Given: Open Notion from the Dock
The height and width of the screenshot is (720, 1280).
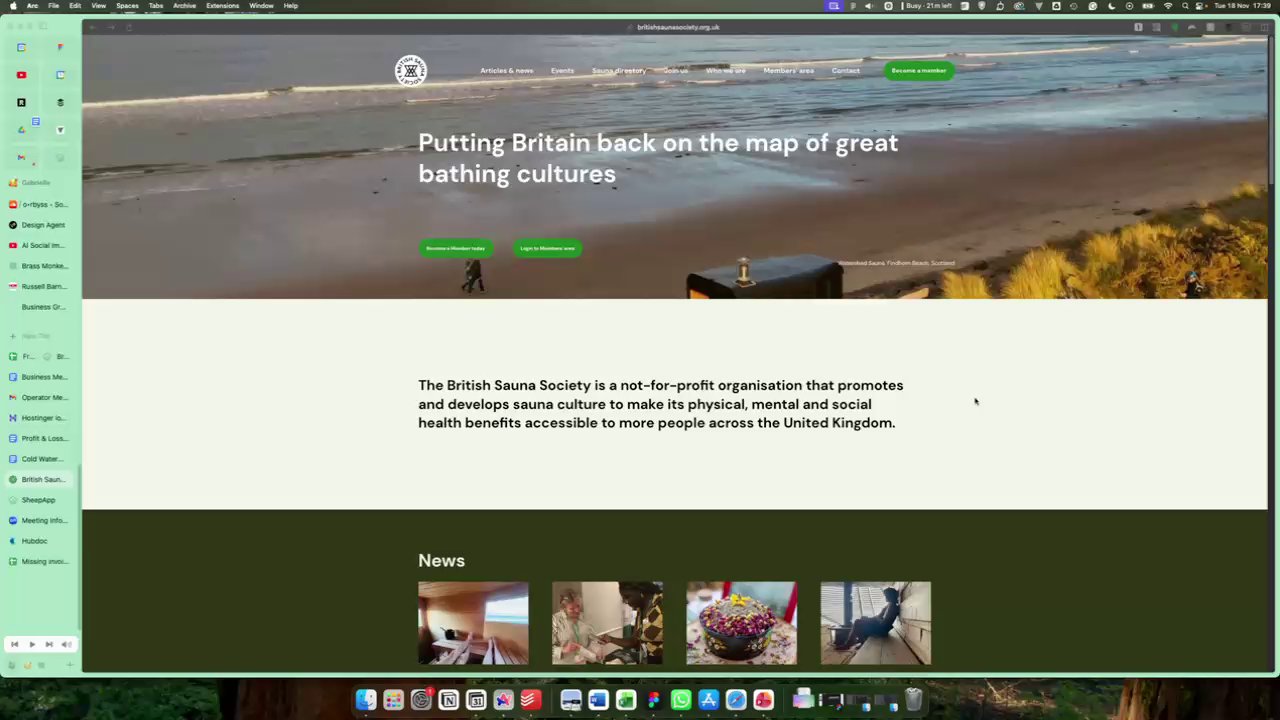Looking at the screenshot, I should [x=448, y=701].
